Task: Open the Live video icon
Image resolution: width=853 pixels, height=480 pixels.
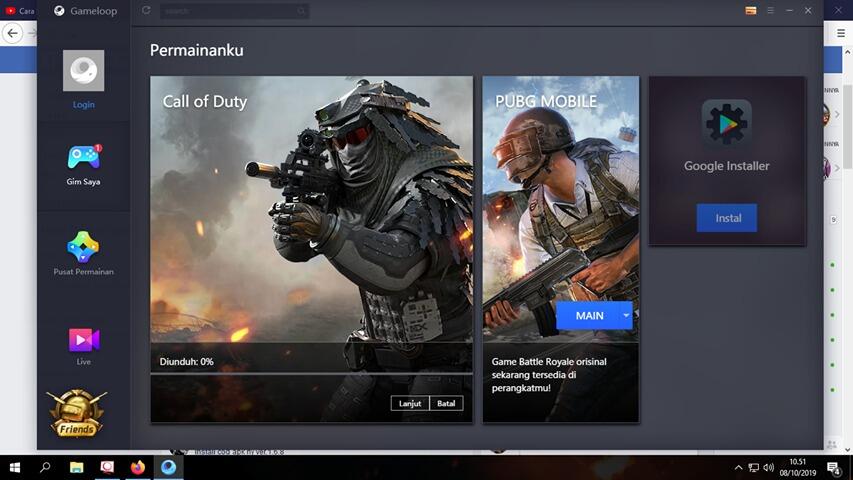Action: pos(84,340)
